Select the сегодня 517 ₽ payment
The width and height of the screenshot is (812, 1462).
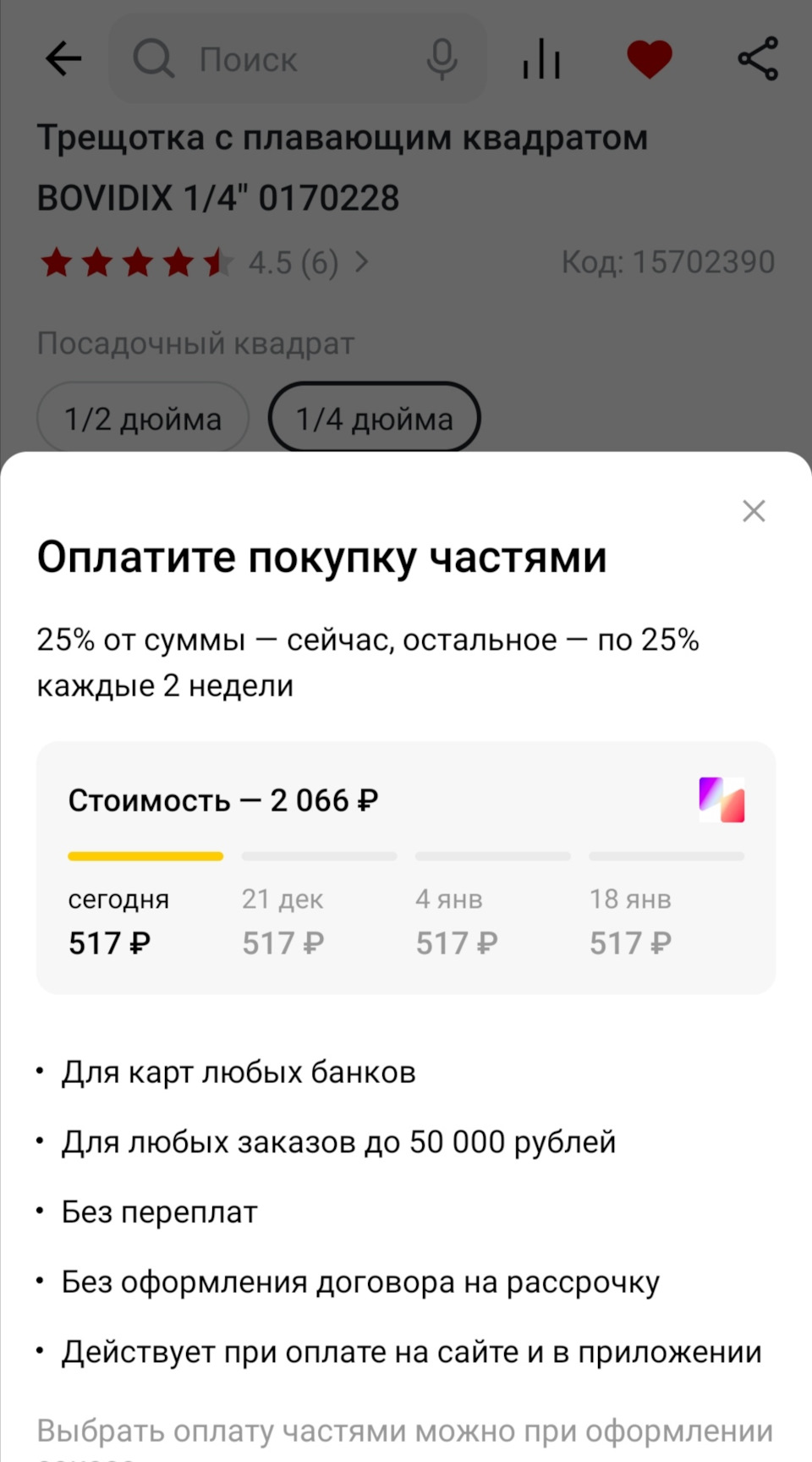118,921
